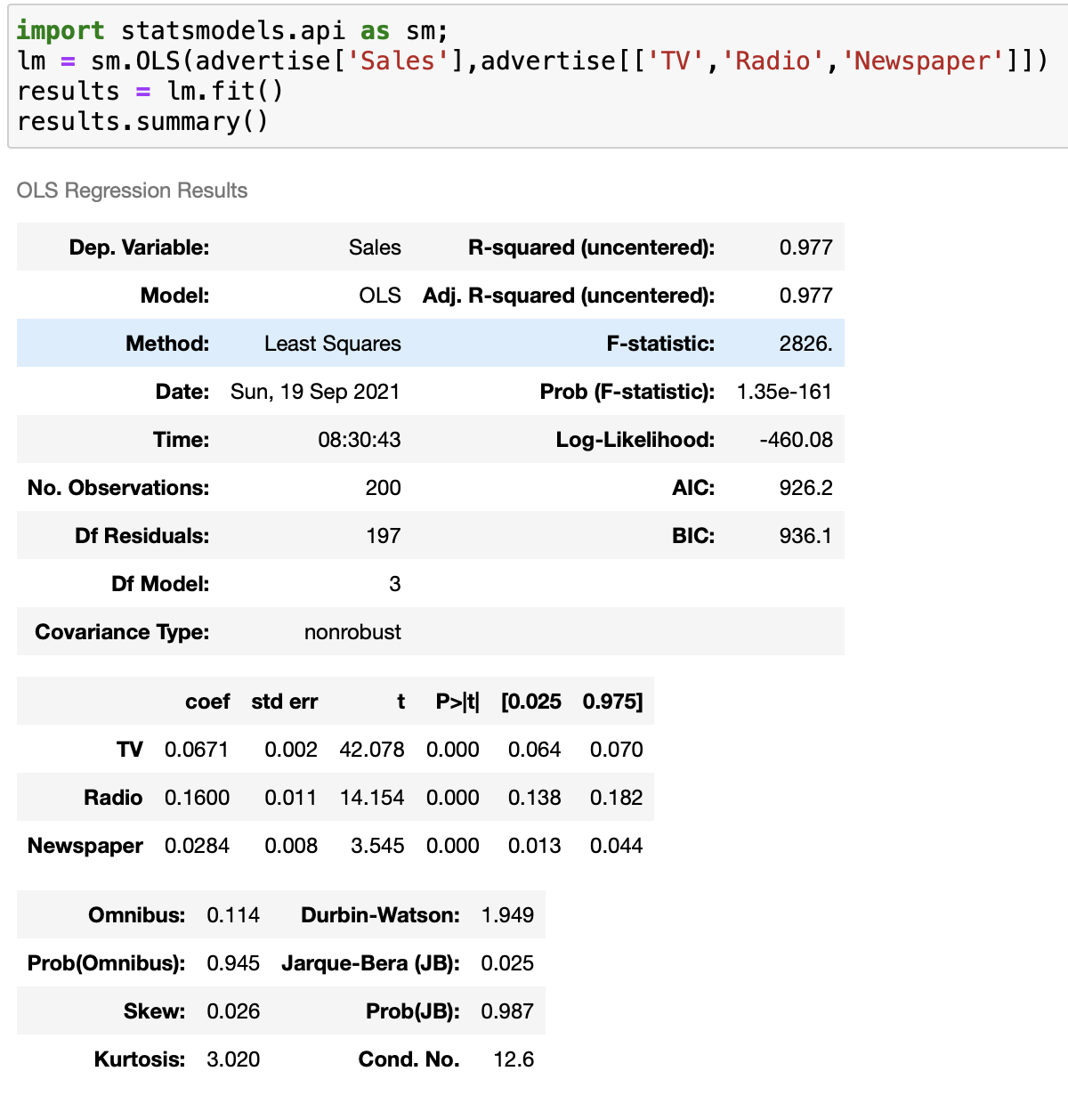Click the 'Kurtosis:' label
Viewport: 1068px width, 1120px height.
pos(140,1059)
